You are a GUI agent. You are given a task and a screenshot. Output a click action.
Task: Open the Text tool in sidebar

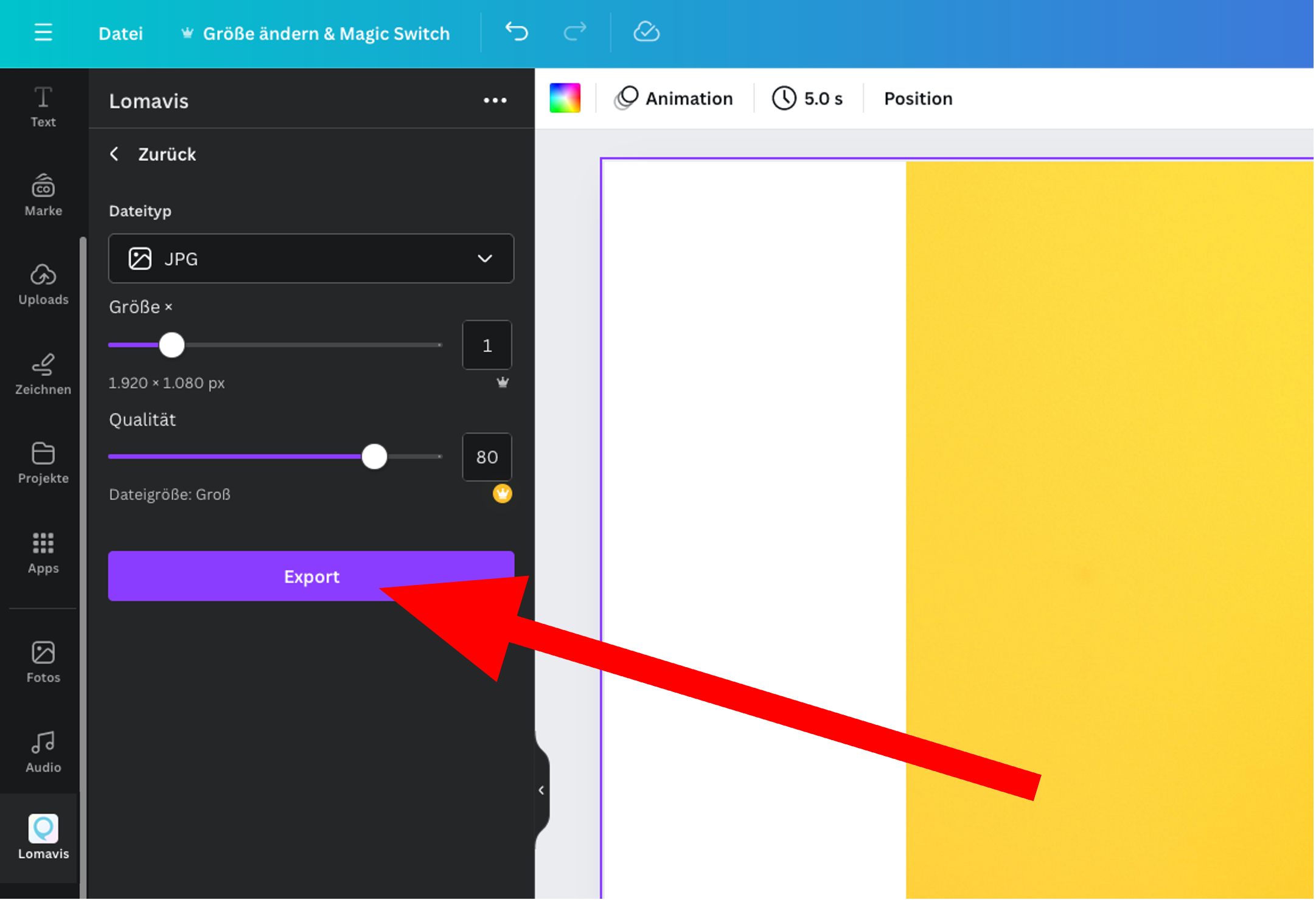(x=43, y=107)
